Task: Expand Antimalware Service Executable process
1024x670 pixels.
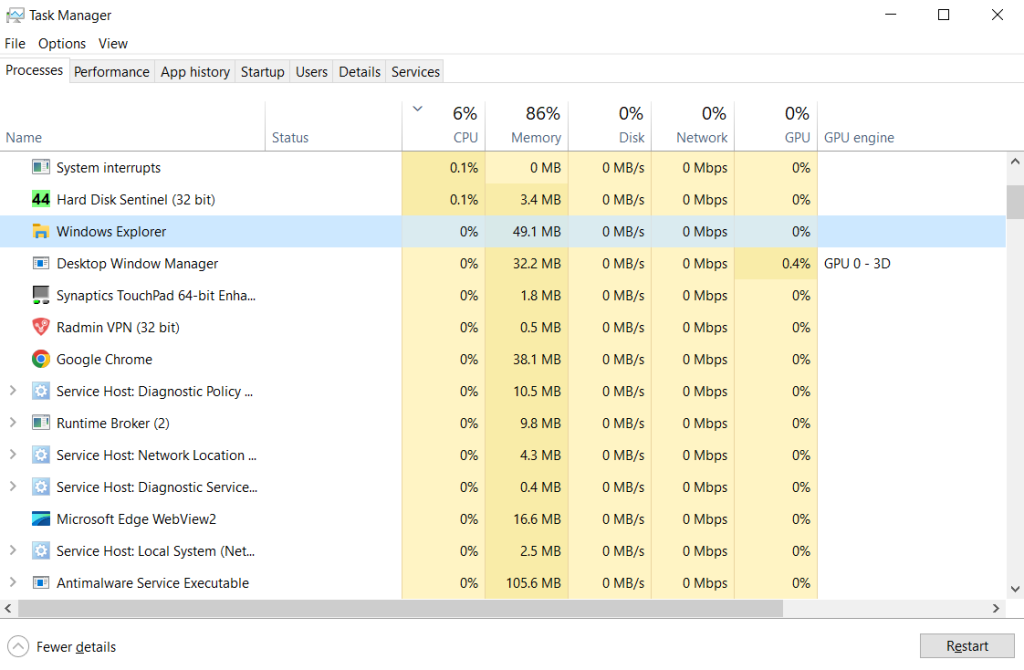Action: [12, 583]
